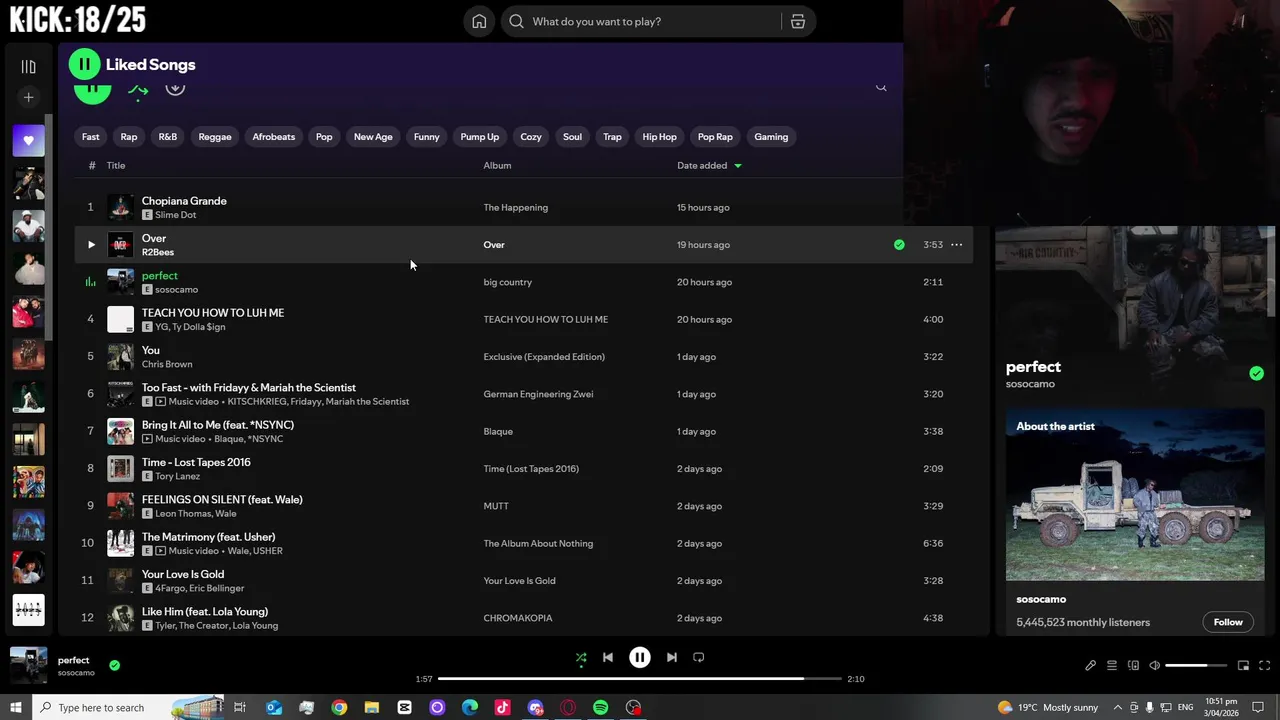Skip to the previous track
The height and width of the screenshot is (720, 1280).
pyautogui.click(x=607, y=658)
